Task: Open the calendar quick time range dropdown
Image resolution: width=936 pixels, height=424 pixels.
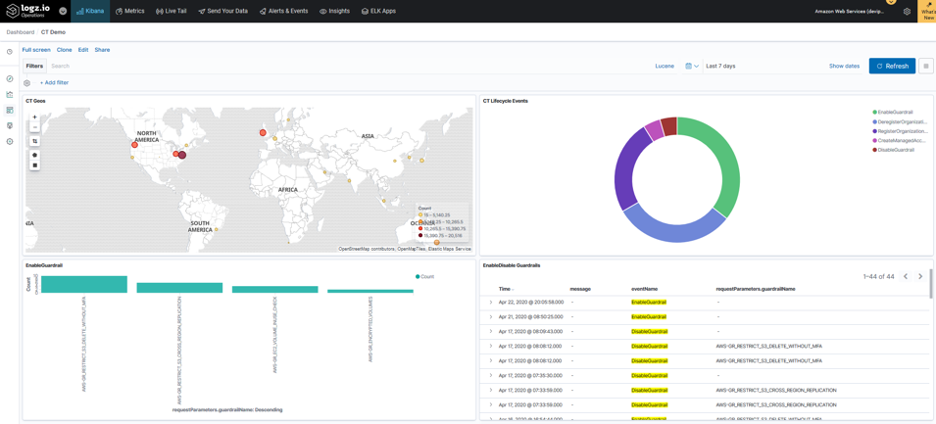Action: [692, 66]
